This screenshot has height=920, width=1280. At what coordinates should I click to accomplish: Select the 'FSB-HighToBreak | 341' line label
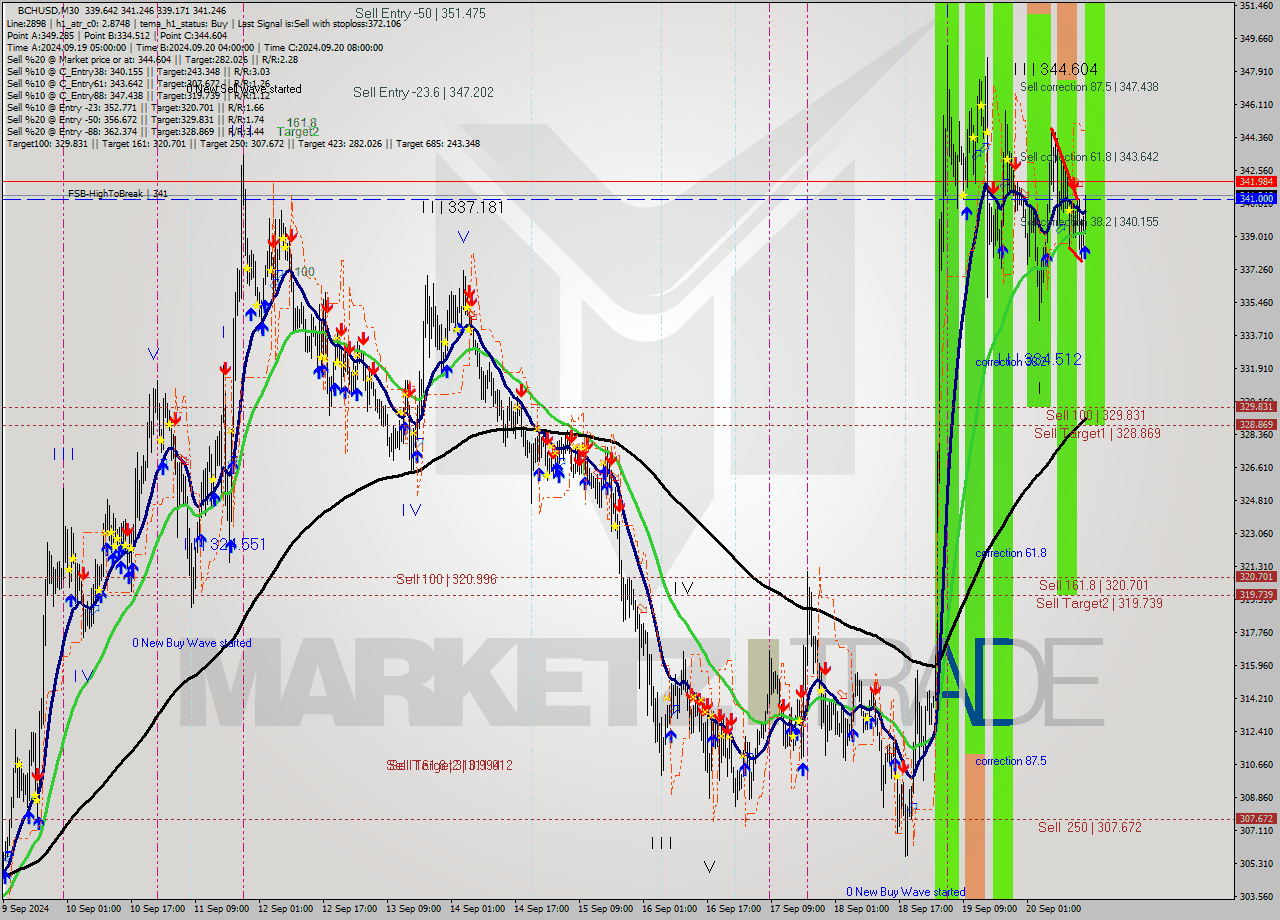(118, 193)
